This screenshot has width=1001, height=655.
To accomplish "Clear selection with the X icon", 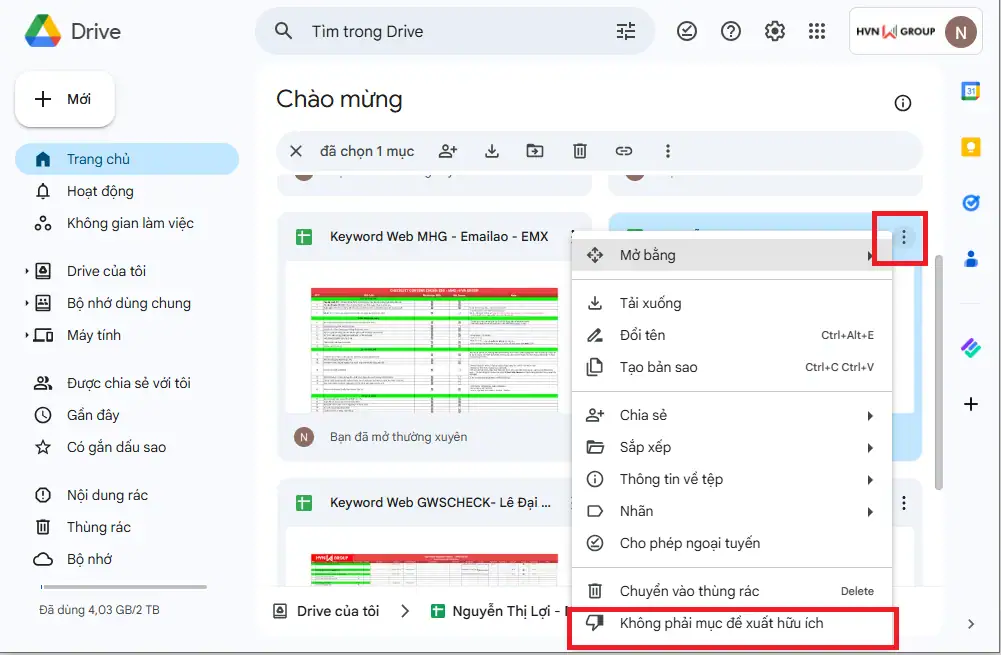I will coord(296,151).
